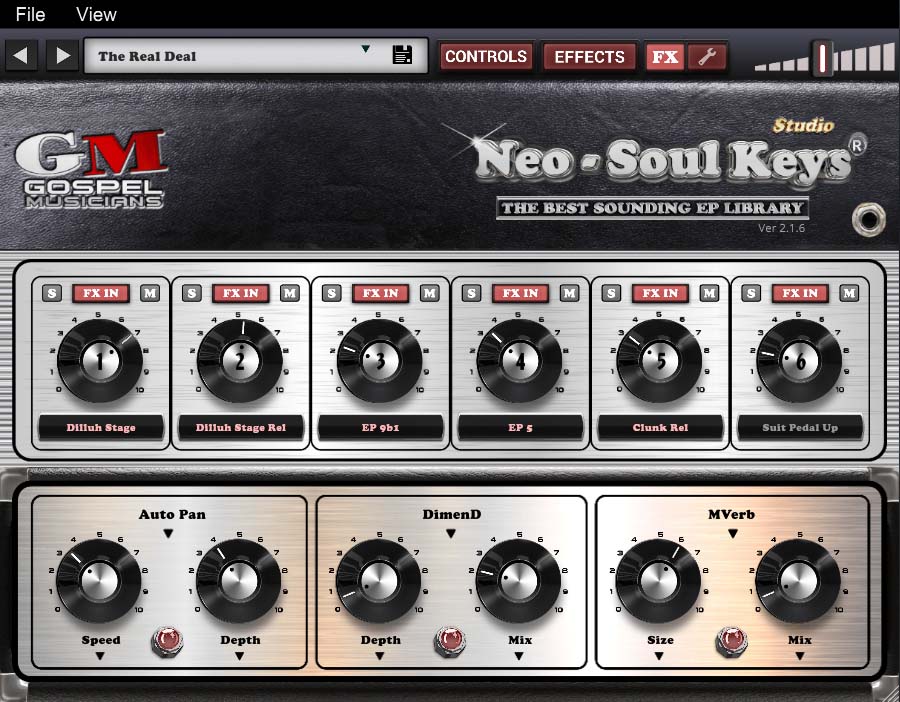The image size is (900, 702).
Task: Toggle the Auto Pan red footswitch
Action: tap(167, 642)
